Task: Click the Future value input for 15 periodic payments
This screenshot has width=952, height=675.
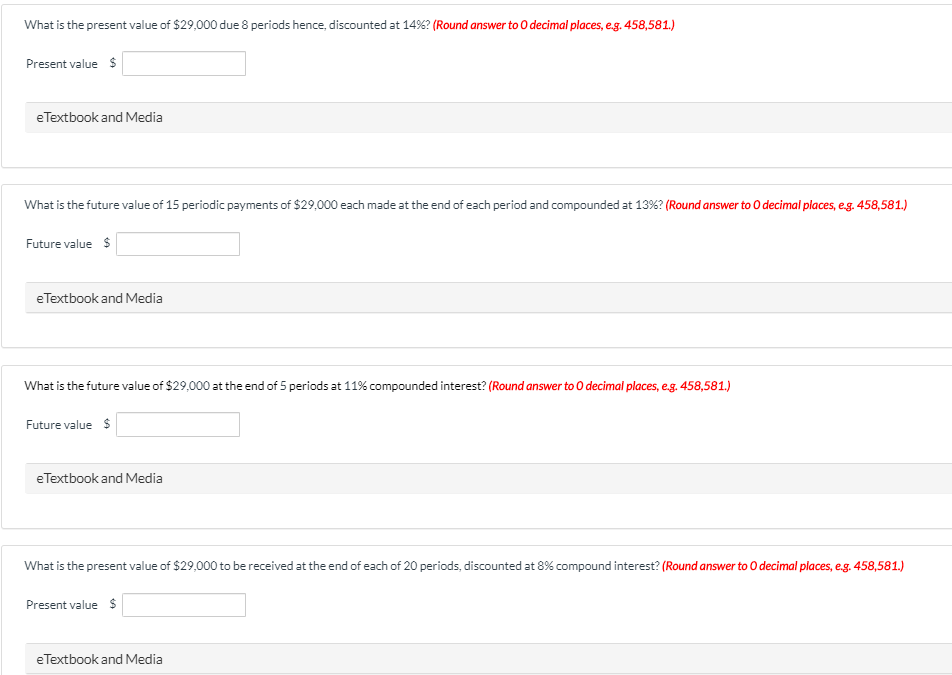Action: 178,244
